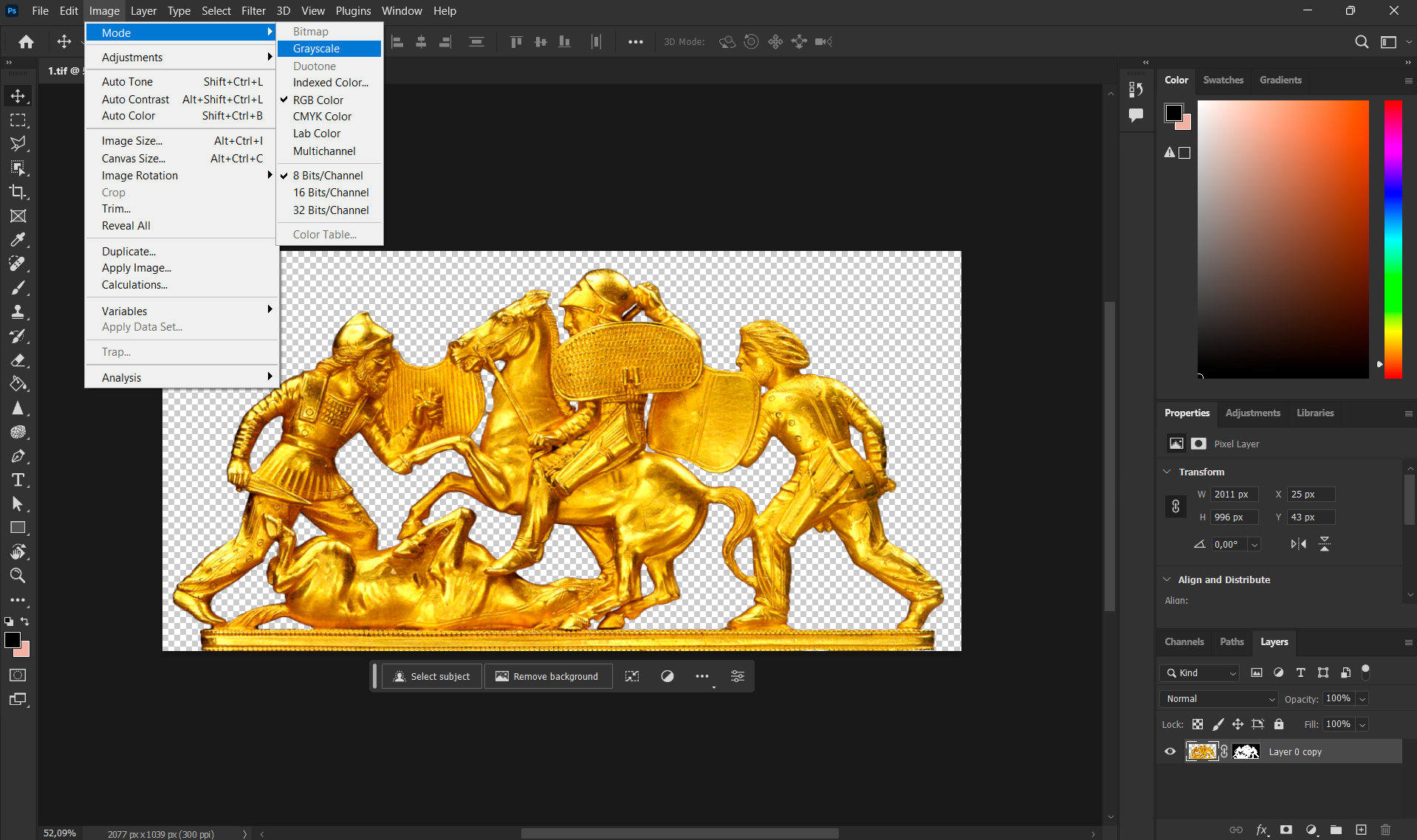
Task: Add layer style with fx icon
Action: [x=1262, y=830]
